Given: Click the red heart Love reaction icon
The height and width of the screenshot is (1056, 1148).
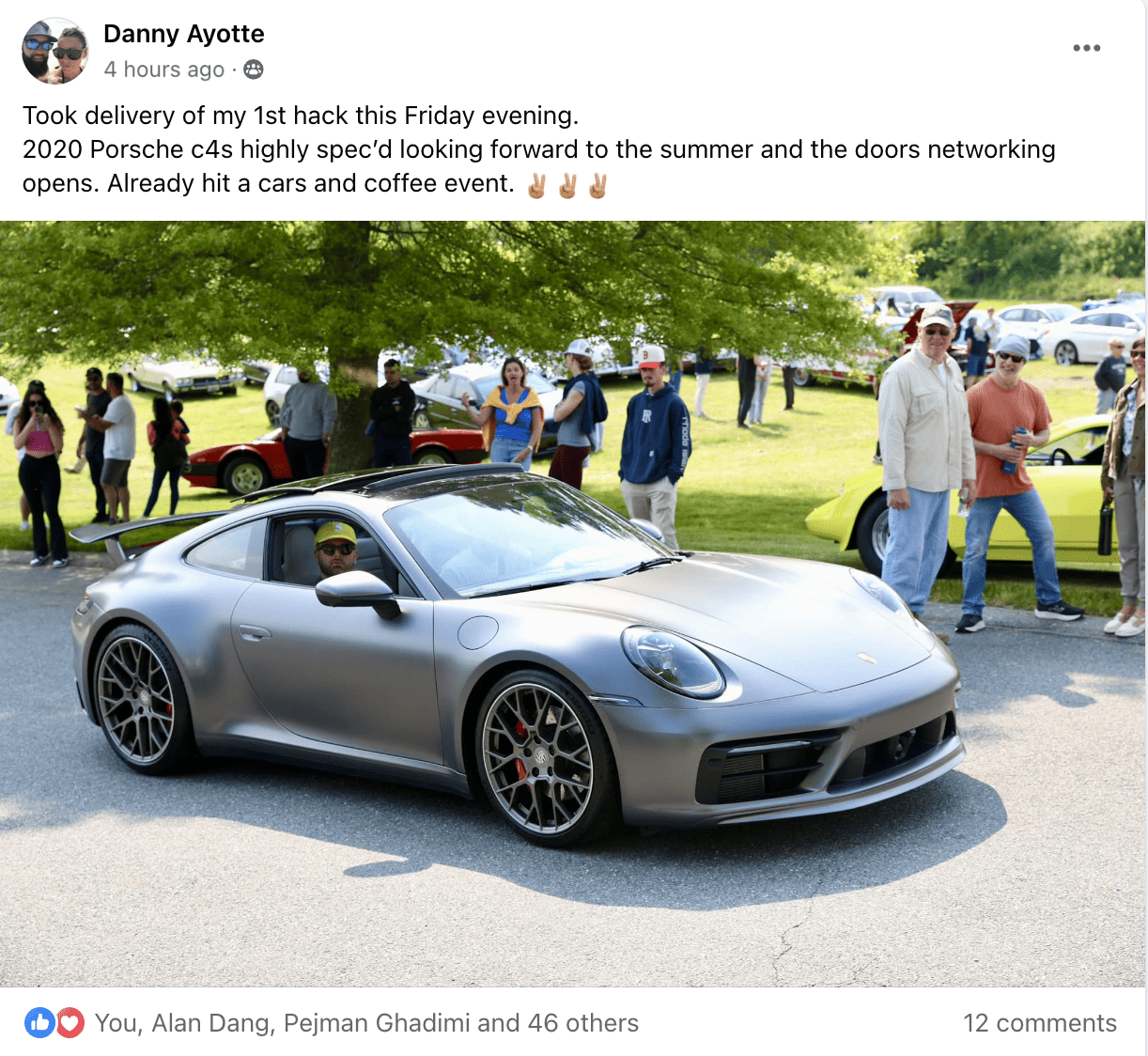Looking at the screenshot, I should click(x=70, y=1023).
